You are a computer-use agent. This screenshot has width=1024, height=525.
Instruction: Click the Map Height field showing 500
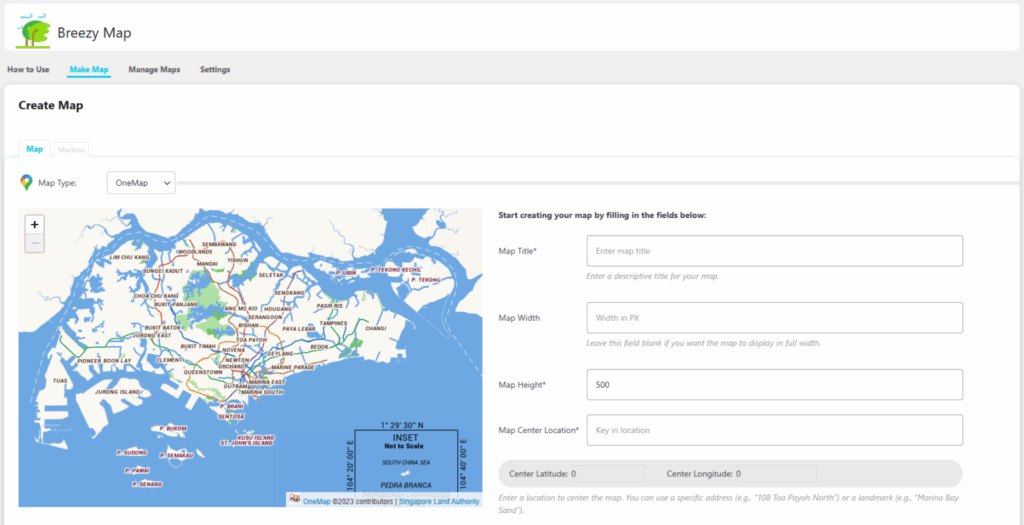pos(774,384)
